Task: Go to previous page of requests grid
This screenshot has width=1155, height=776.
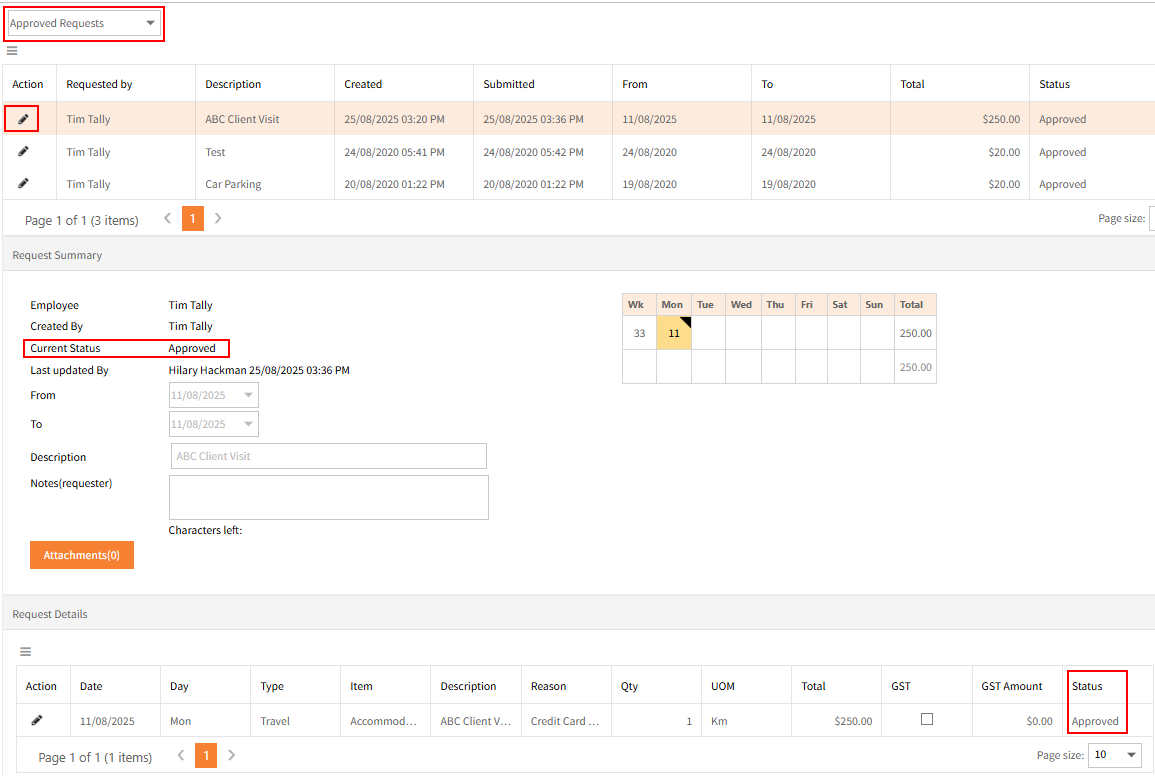Action: click(167, 218)
